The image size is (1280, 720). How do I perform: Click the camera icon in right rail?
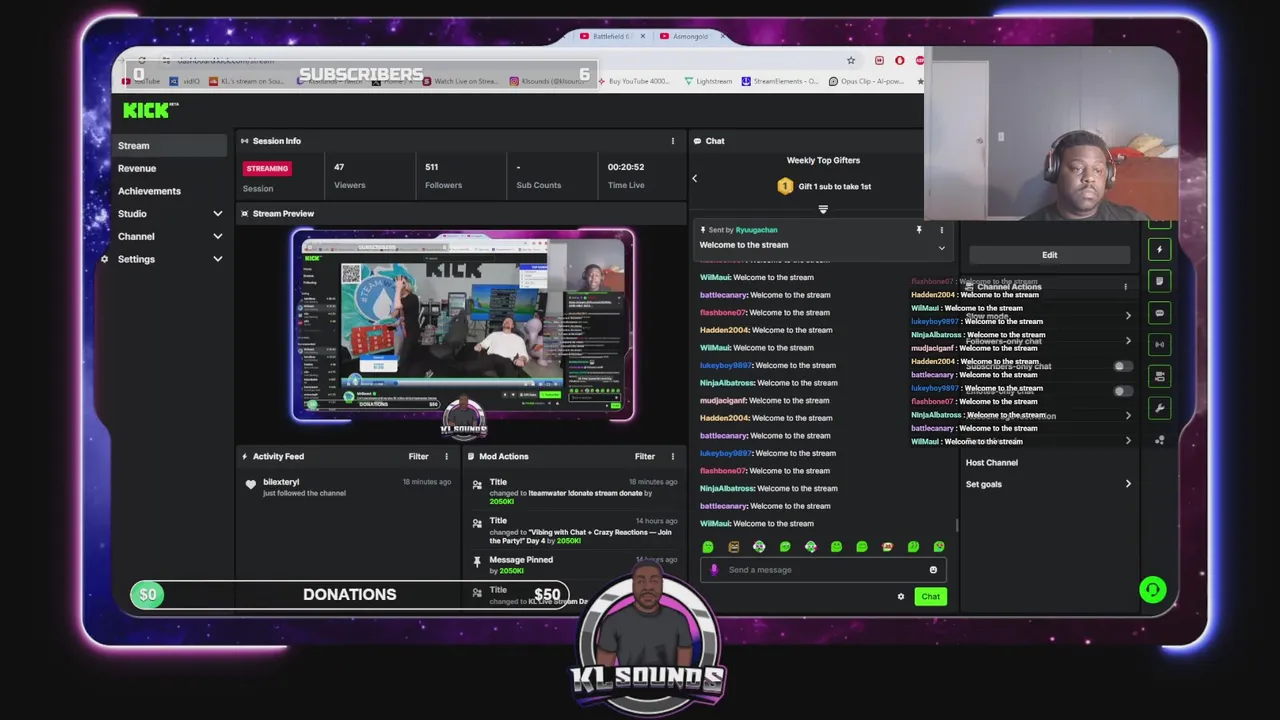click(x=1160, y=377)
